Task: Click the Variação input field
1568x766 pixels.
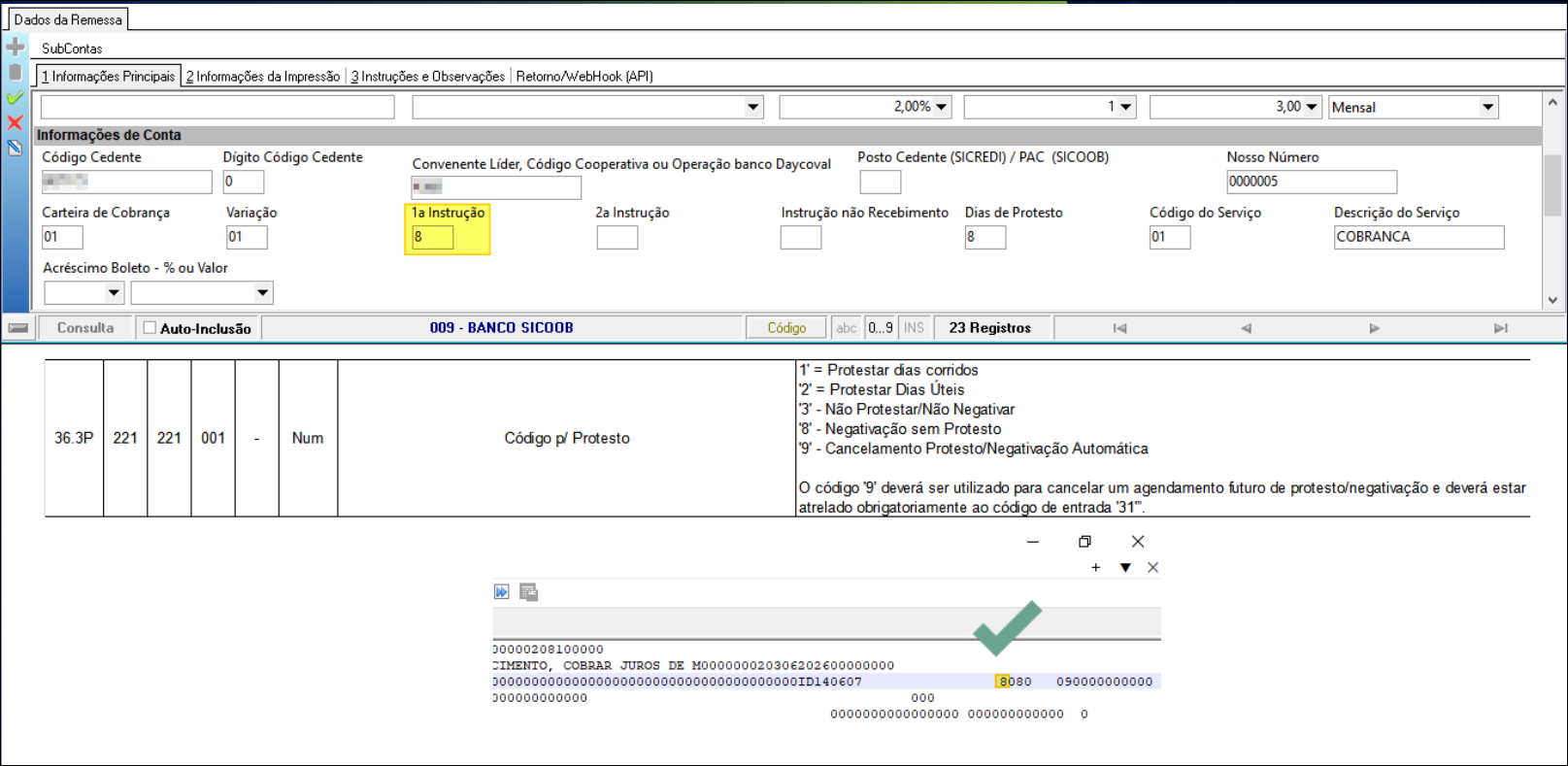Action: pyautogui.click(x=247, y=237)
